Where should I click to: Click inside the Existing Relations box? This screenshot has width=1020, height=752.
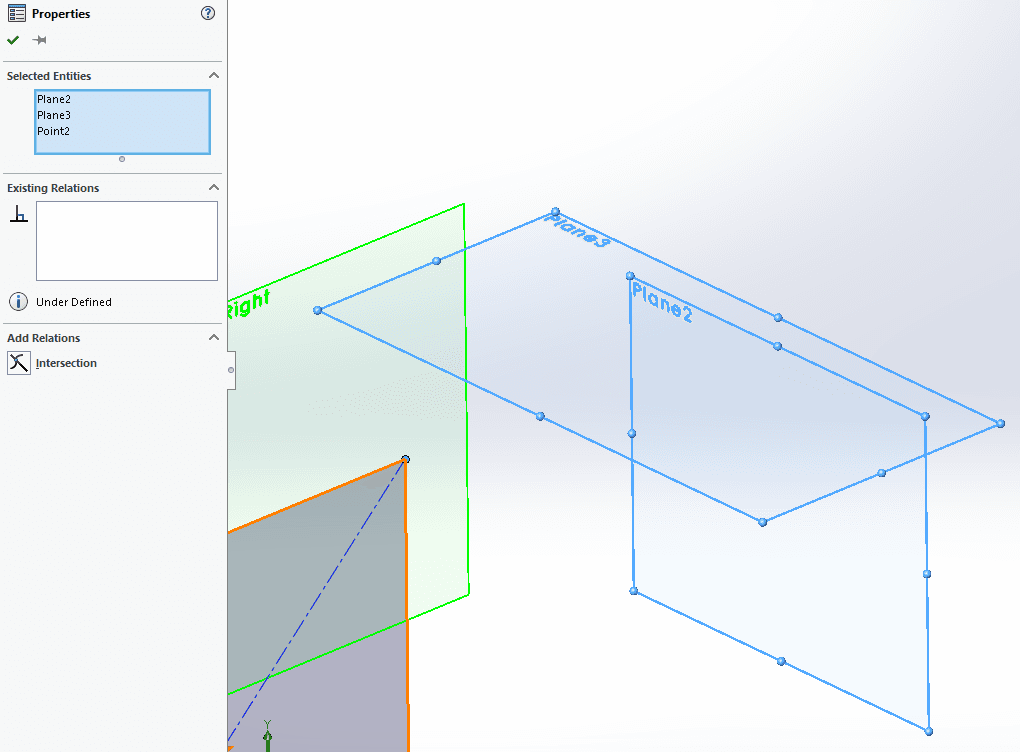click(x=126, y=241)
